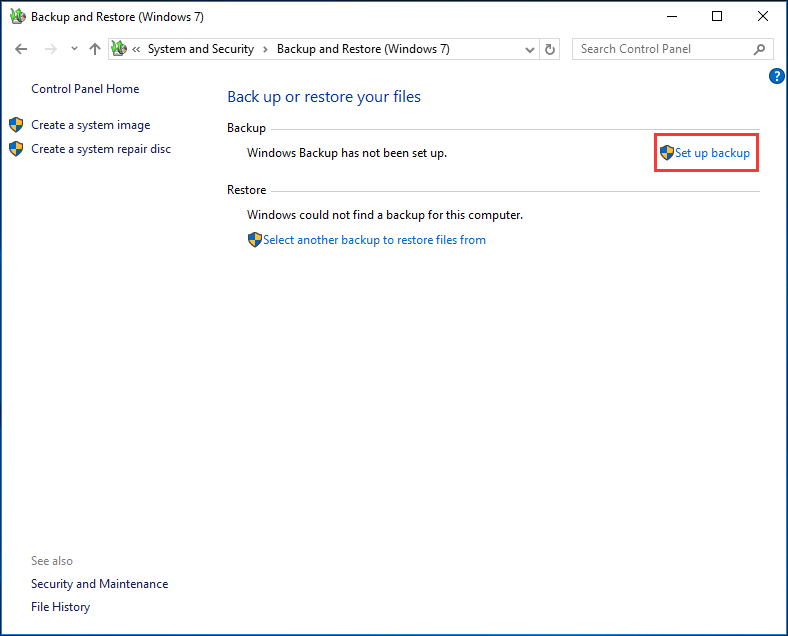Open Security and Maintenance under See also

pyautogui.click(x=100, y=584)
